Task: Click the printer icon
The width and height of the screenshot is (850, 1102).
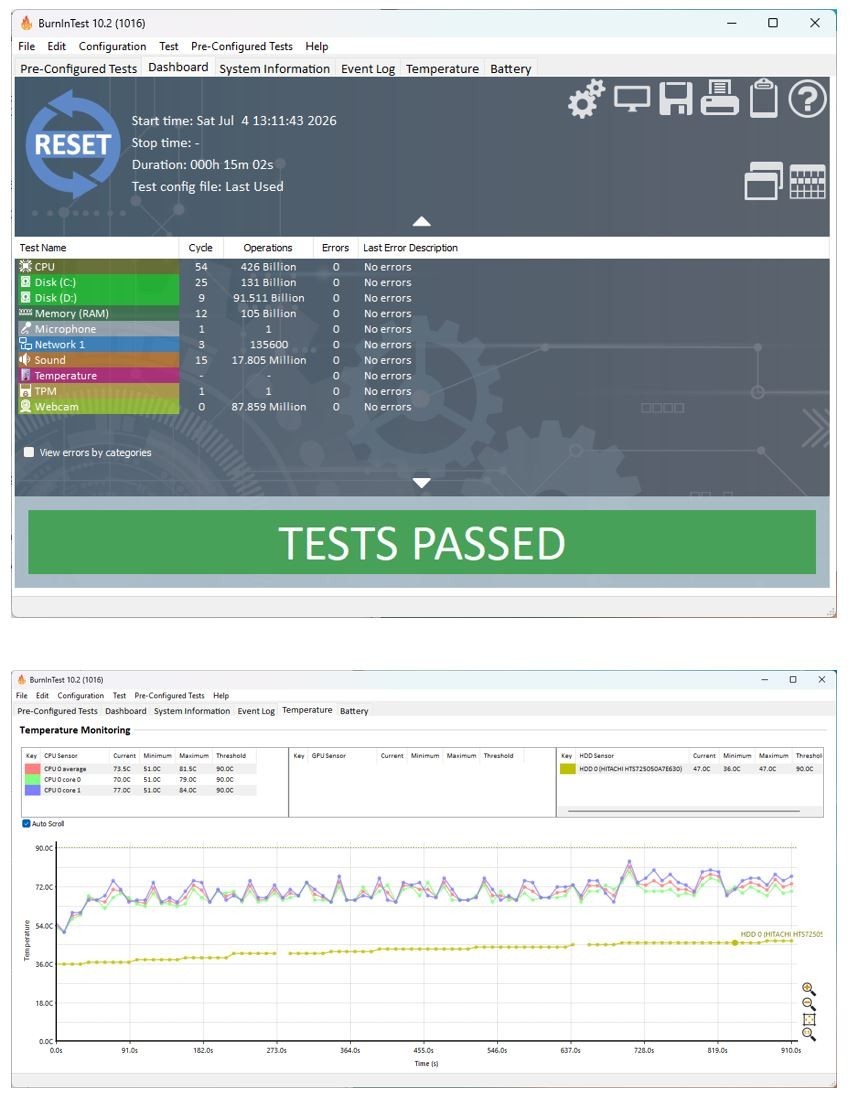Action: 719,98
